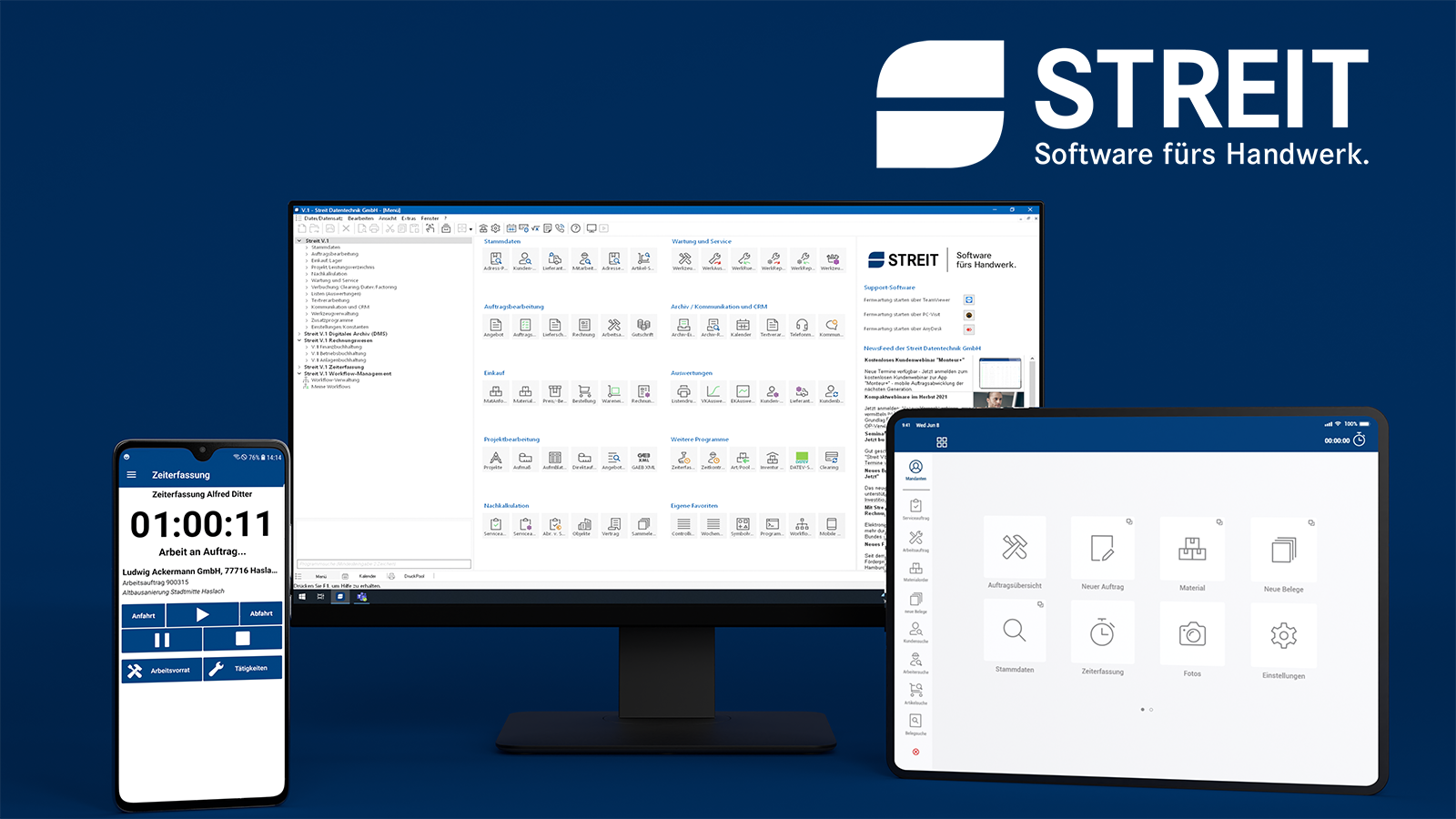This screenshot has height=819, width=1456.
Task: Open Workflow icon in Eigene Favoriten
Action: coord(802,524)
